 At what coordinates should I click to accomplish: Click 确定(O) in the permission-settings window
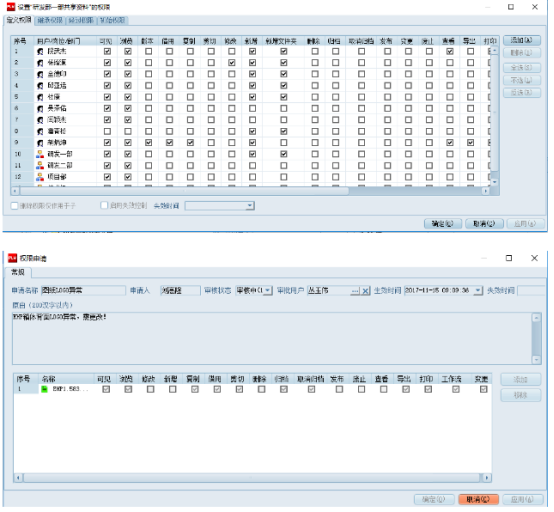pos(443,224)
